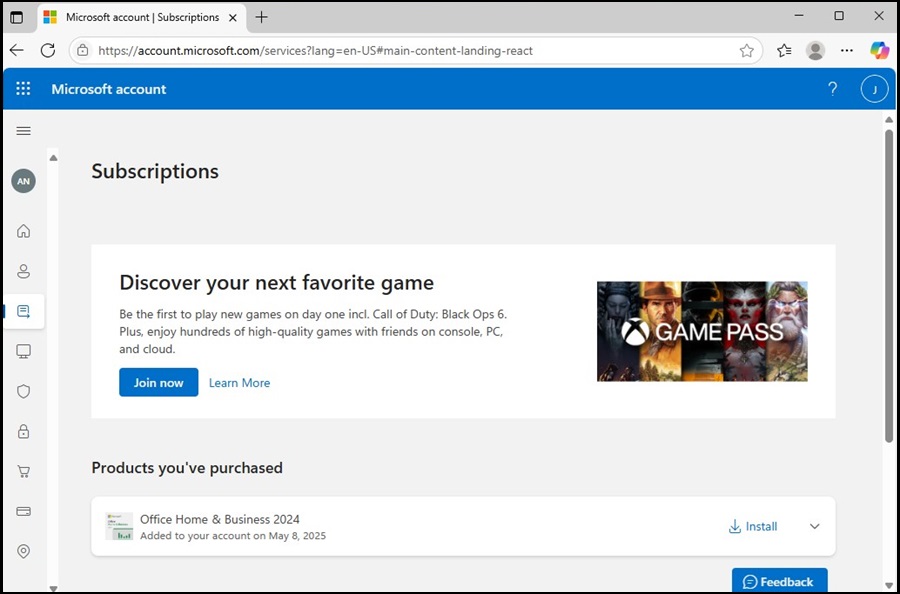Expand Office Home & Business 2024 details chevron
Screen dimensions: 900x594
[x=814, y=526]
